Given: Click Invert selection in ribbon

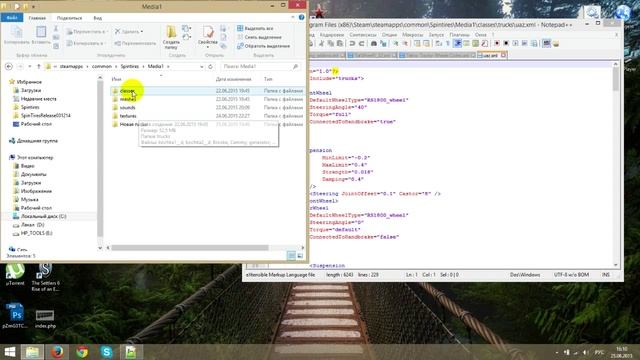Looking at the screenshot, I should [263, 46].
